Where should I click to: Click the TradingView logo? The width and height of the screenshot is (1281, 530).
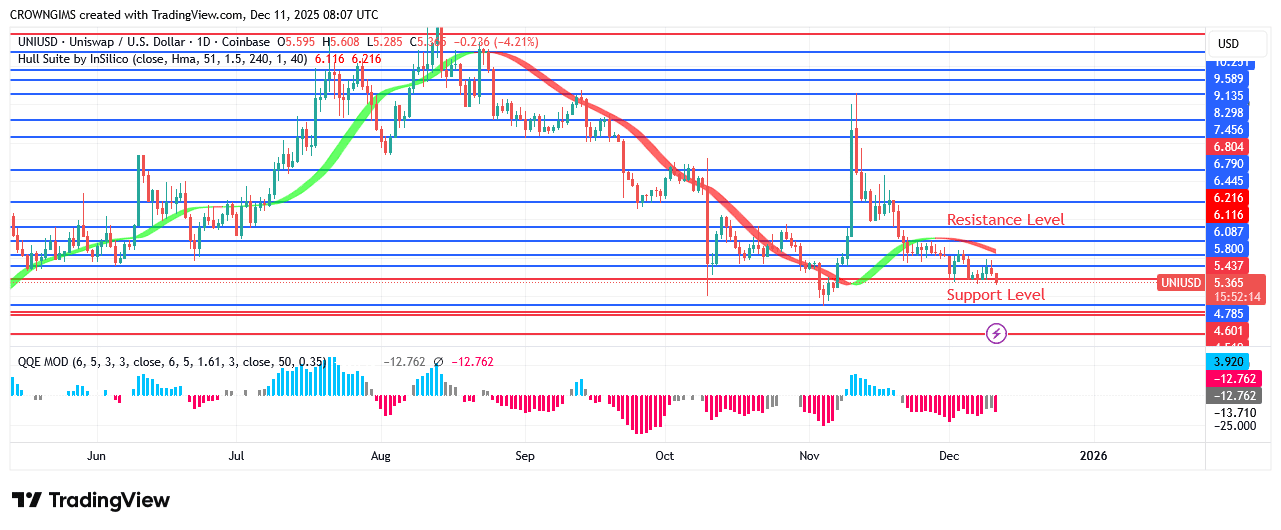point(91,500)
